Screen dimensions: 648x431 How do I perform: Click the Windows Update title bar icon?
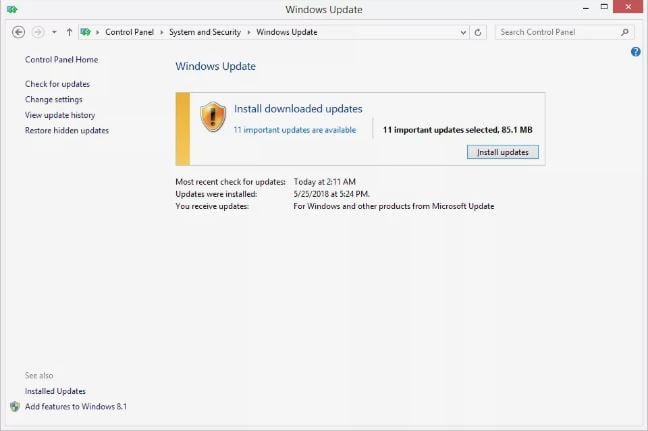pos(11,9)
